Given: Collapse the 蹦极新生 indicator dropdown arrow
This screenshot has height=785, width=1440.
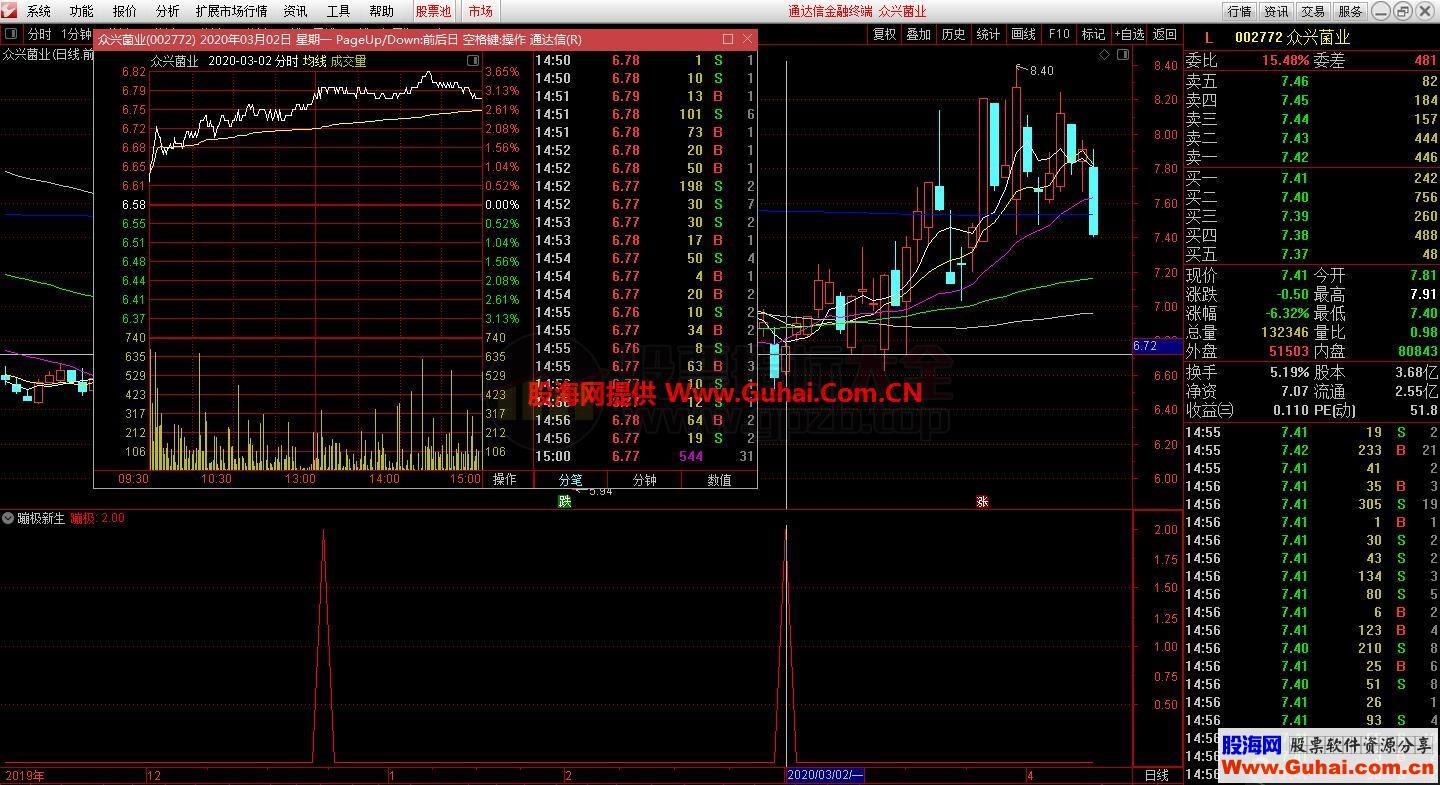Looking at the screenshot, I should [x=8, y=518].
